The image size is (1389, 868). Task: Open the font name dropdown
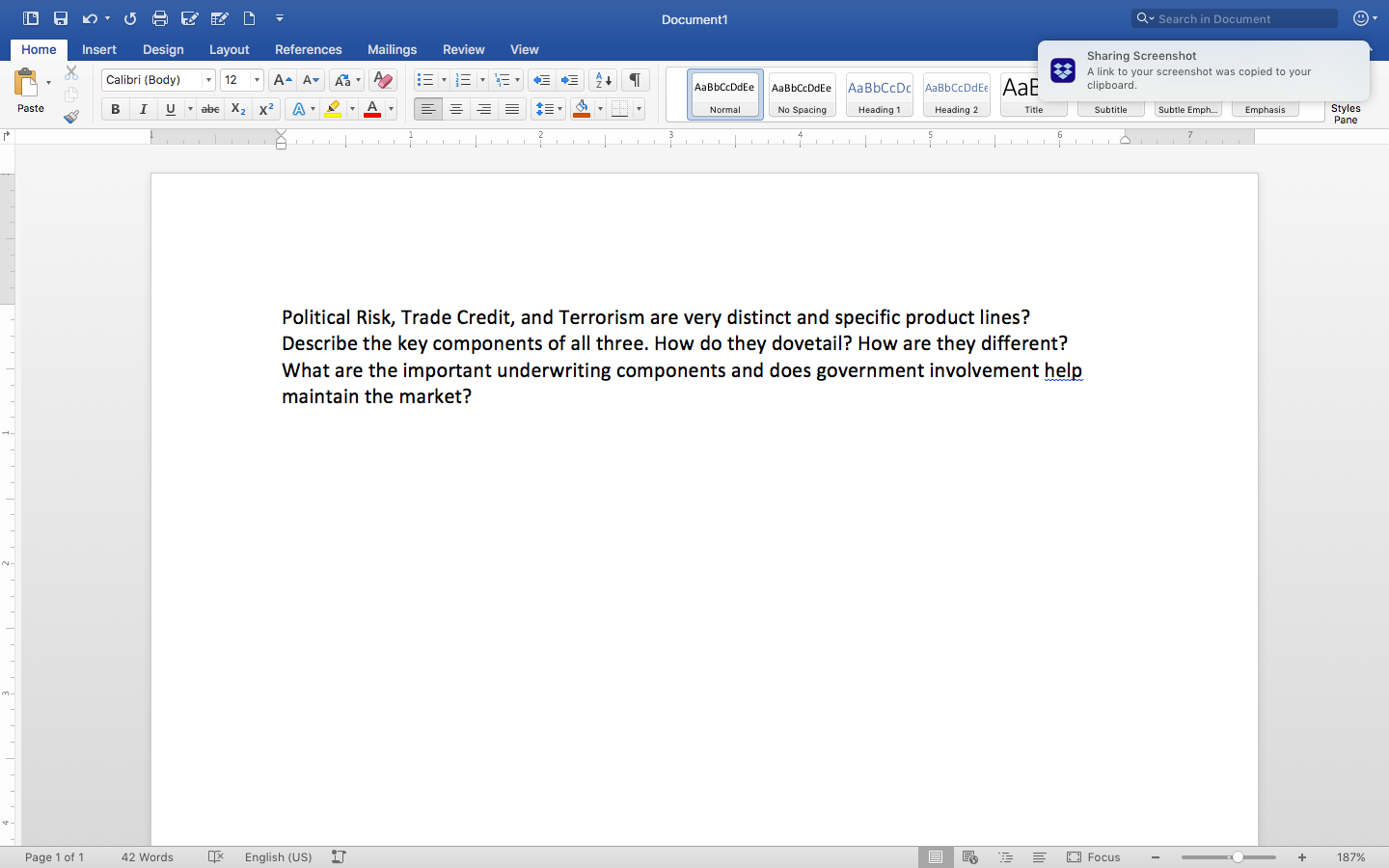click(208, 79)
